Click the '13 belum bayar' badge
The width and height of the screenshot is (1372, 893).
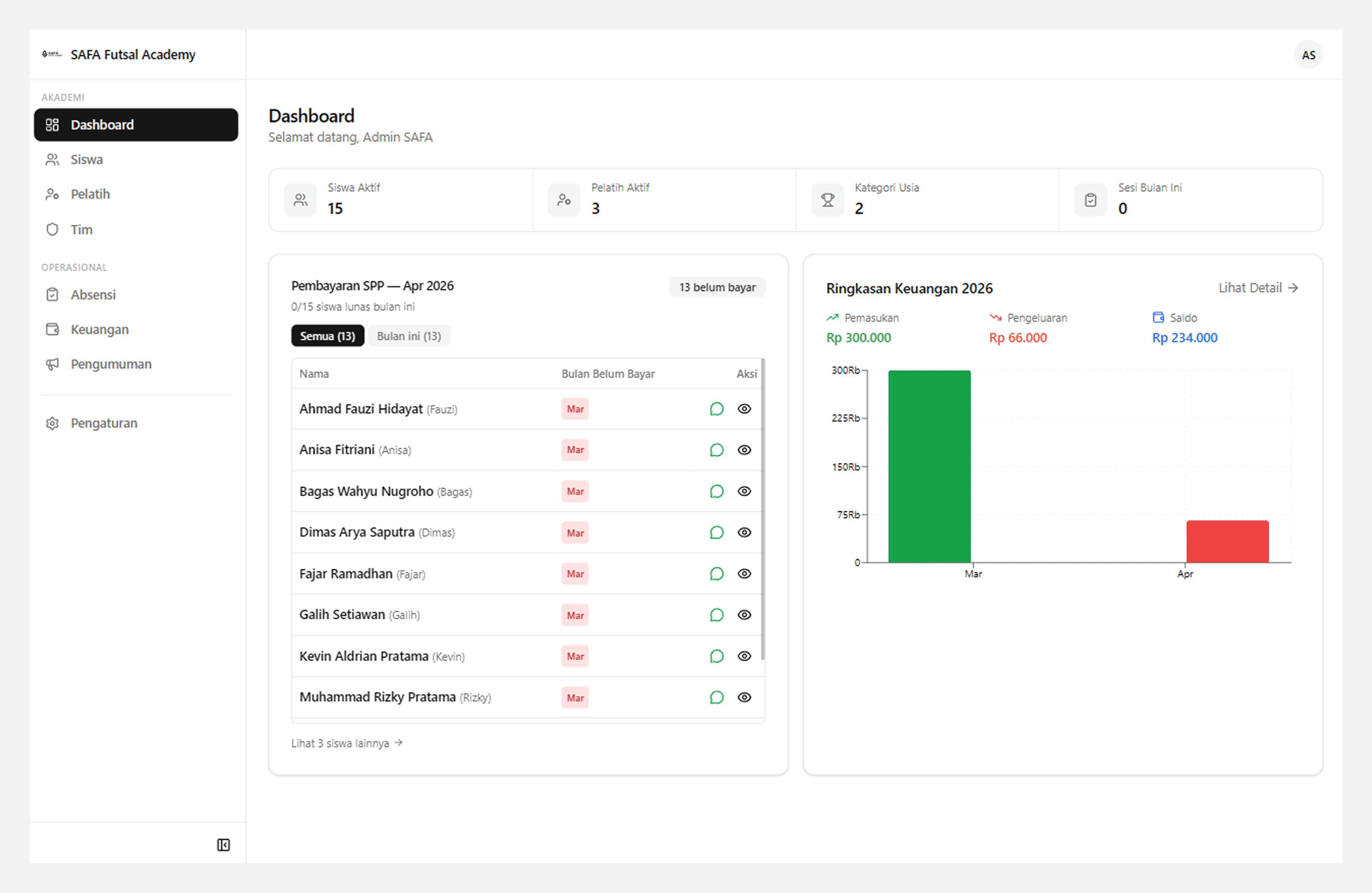(x=717, y=287)
